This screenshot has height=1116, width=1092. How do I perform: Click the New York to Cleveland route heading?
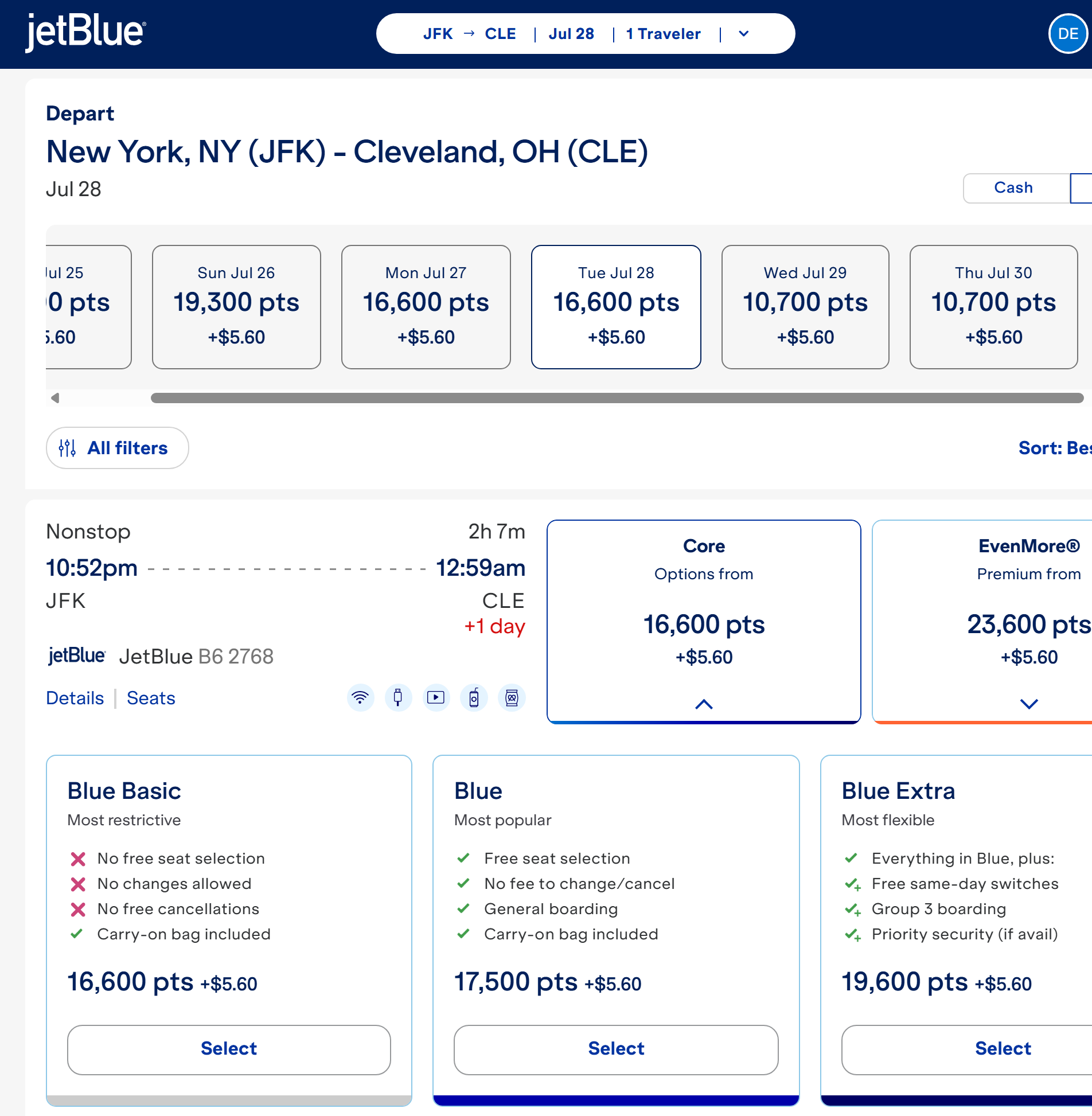[347, 152]
